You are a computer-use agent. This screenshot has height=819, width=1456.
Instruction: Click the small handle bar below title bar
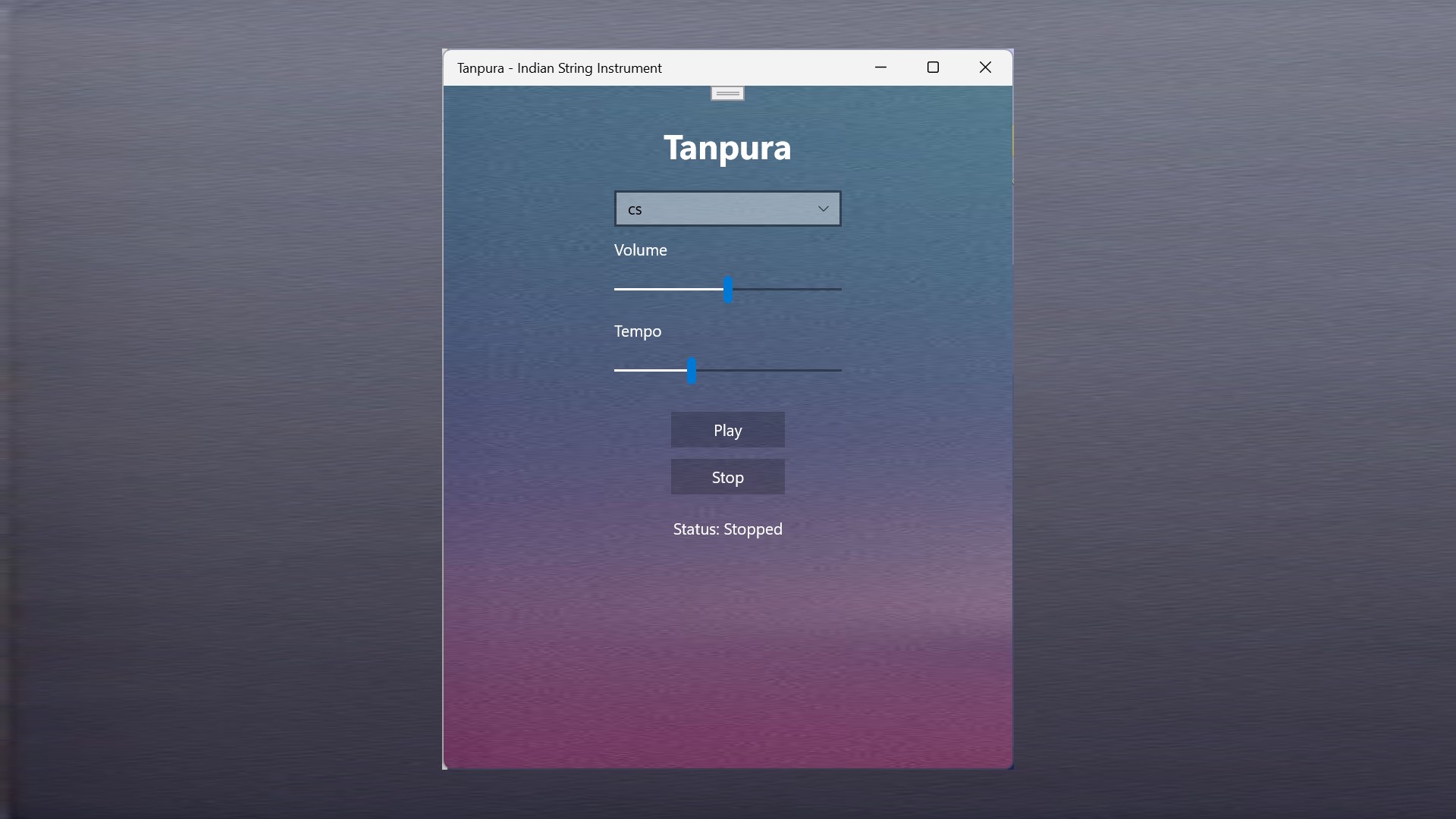[x=727, y=93]
